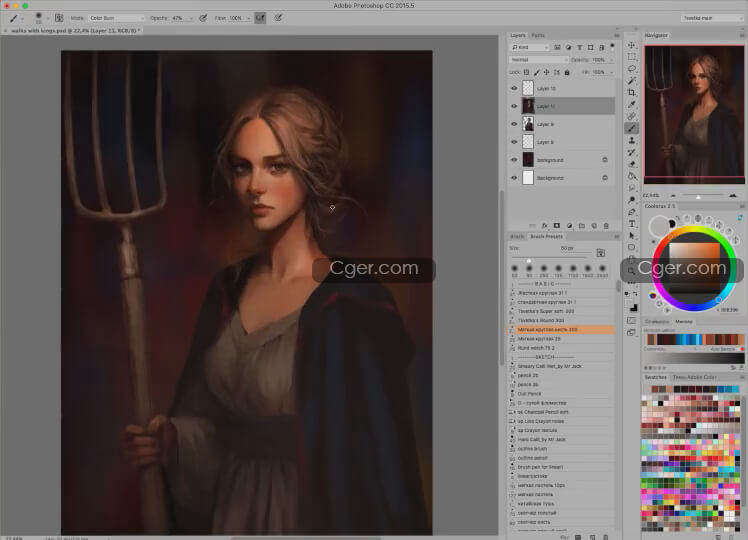
Task: Hide Layer 10 with its eye icon
Action: coord(514,88)
